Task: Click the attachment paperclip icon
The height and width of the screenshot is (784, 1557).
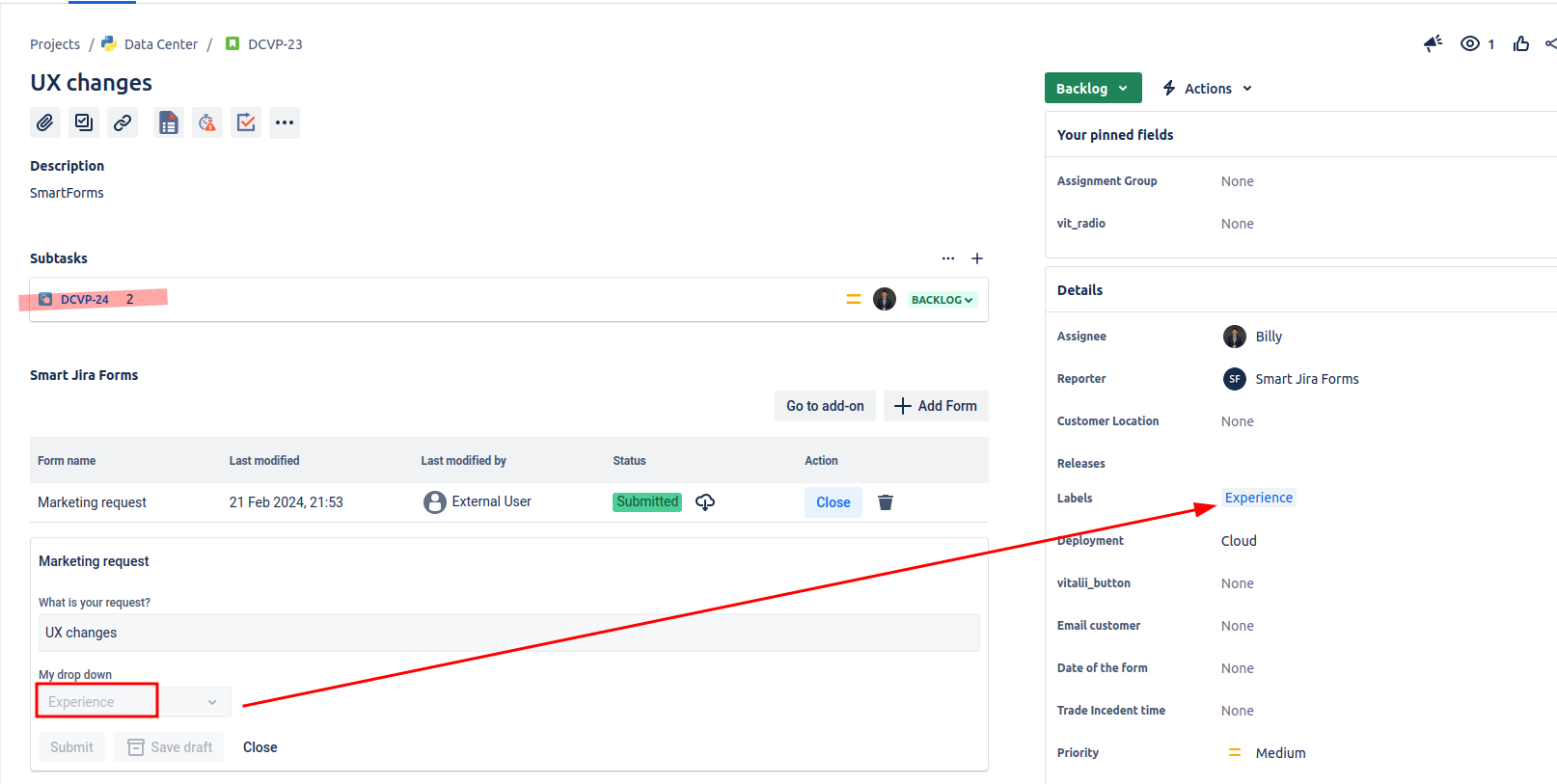Action: click(45, 122)
